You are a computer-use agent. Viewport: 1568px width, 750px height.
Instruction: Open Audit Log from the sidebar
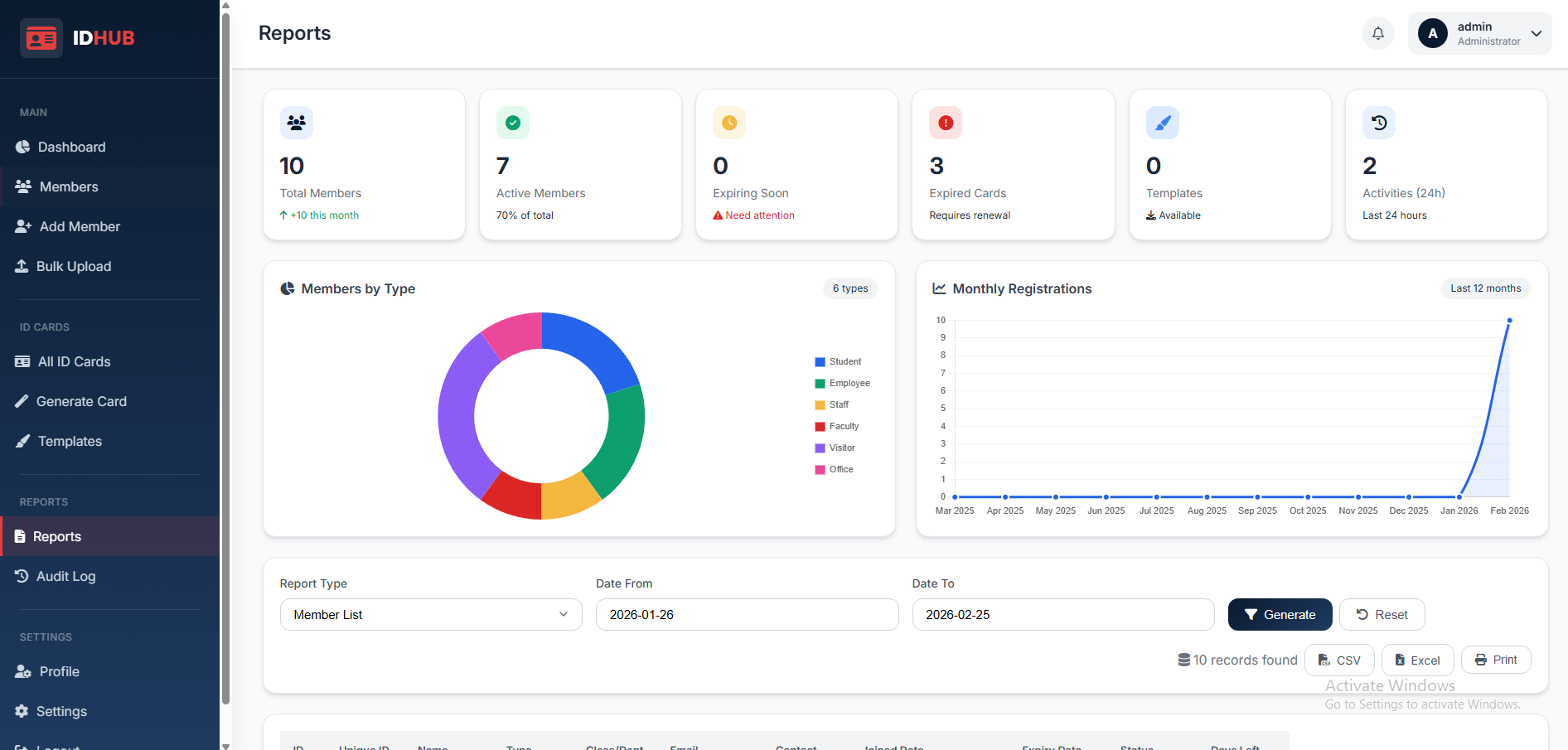coord(65,576)
